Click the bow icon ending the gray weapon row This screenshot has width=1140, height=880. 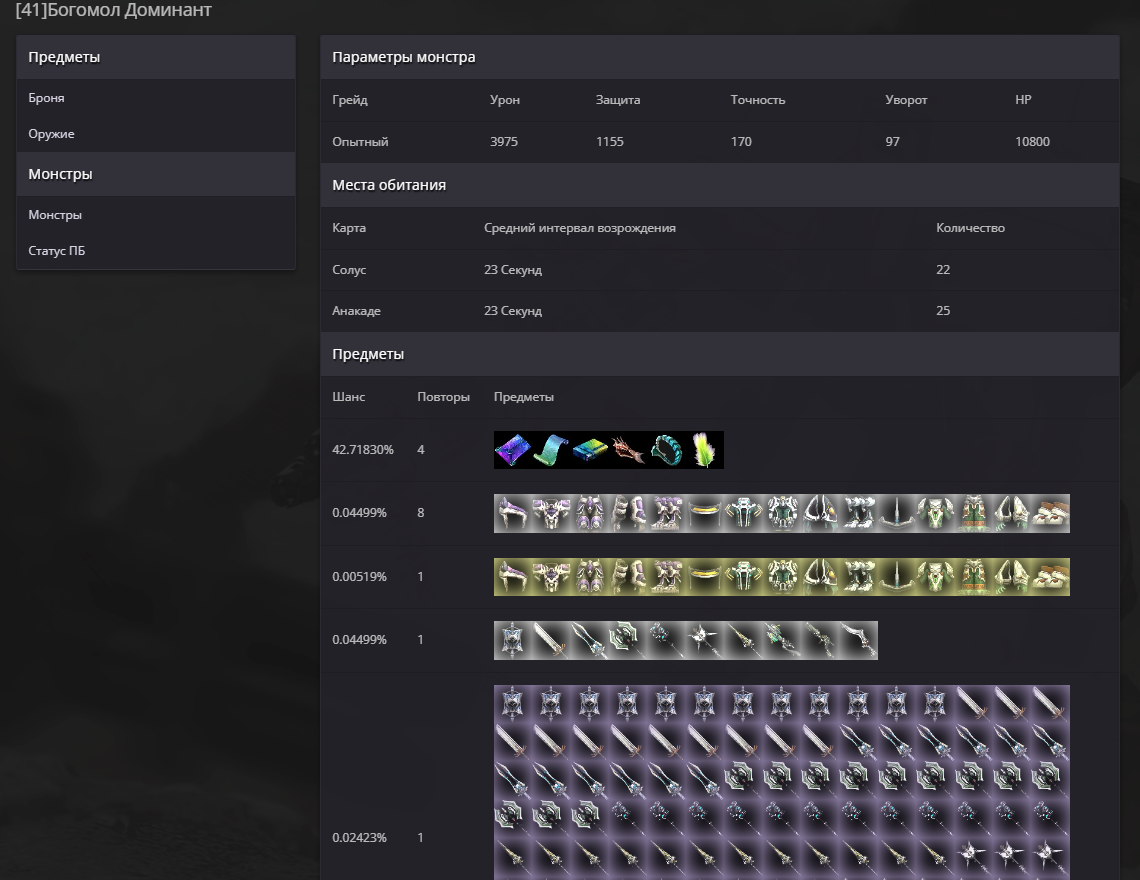[x=858, y=640]
